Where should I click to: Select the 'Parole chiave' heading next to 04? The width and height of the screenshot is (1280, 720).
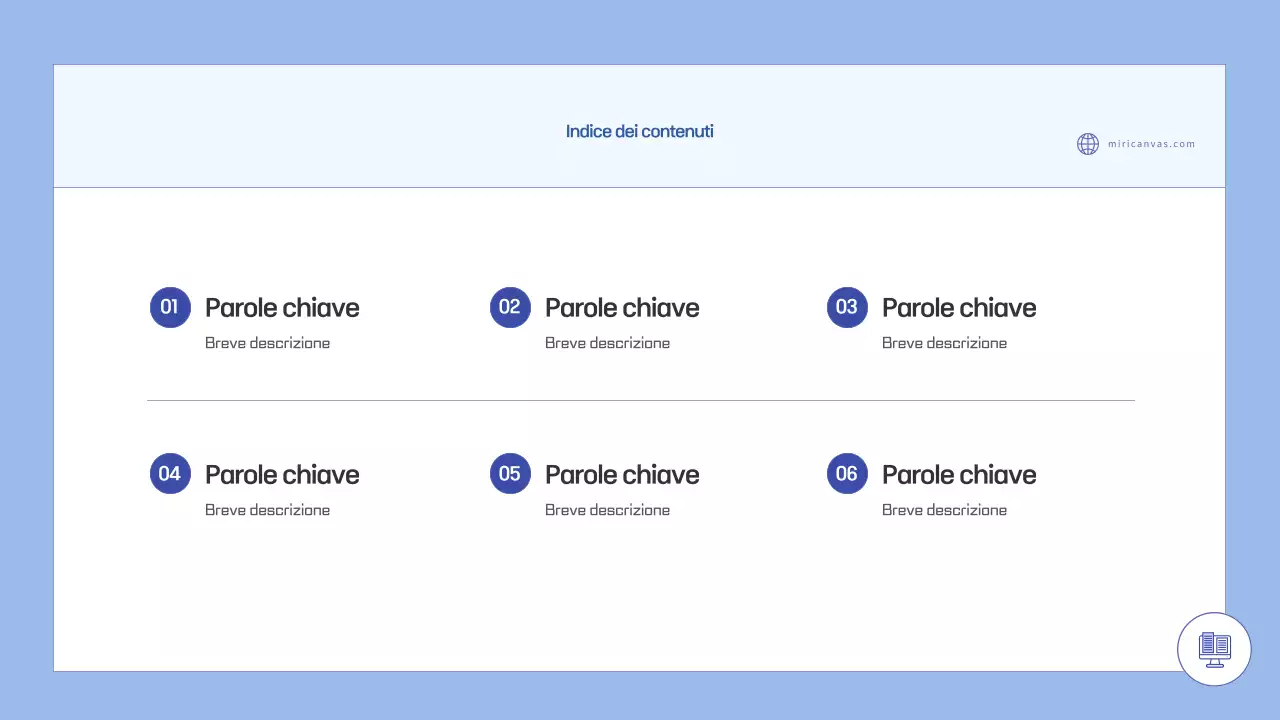pos(282,475)
